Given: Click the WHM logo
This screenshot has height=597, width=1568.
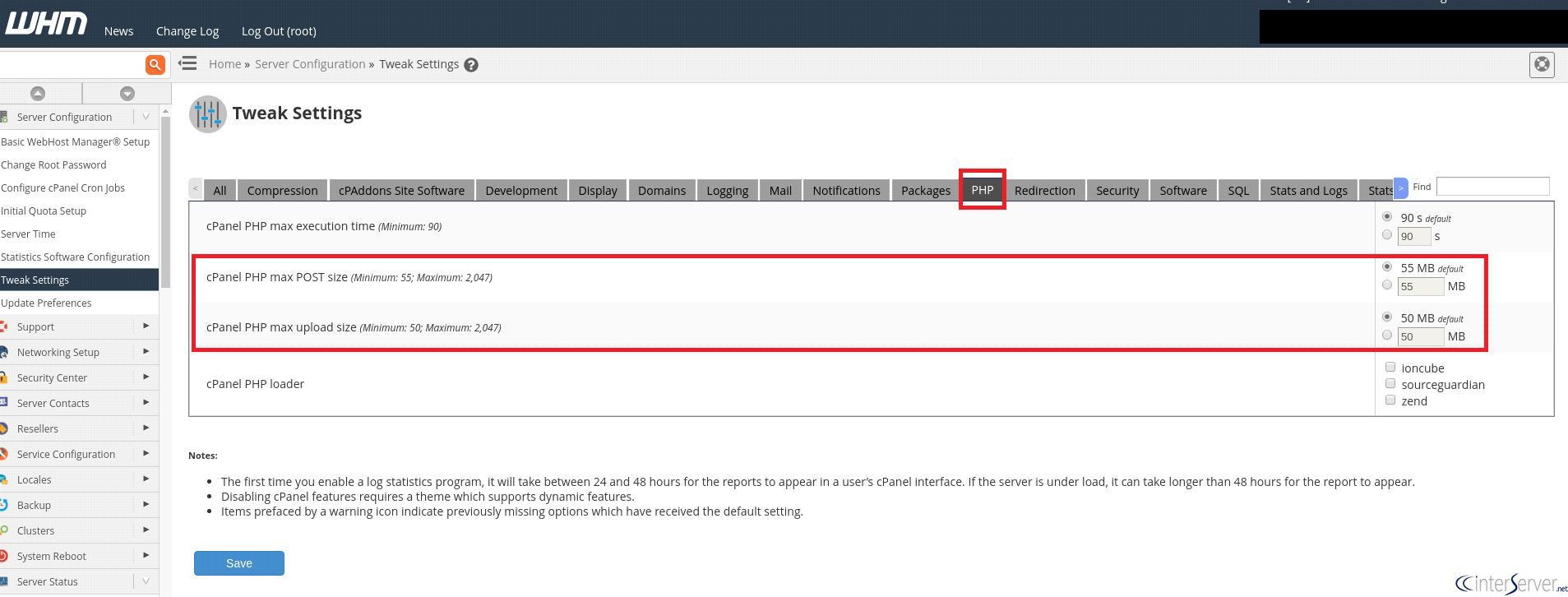Looking at the screenshot, I should tap(46, 24).
